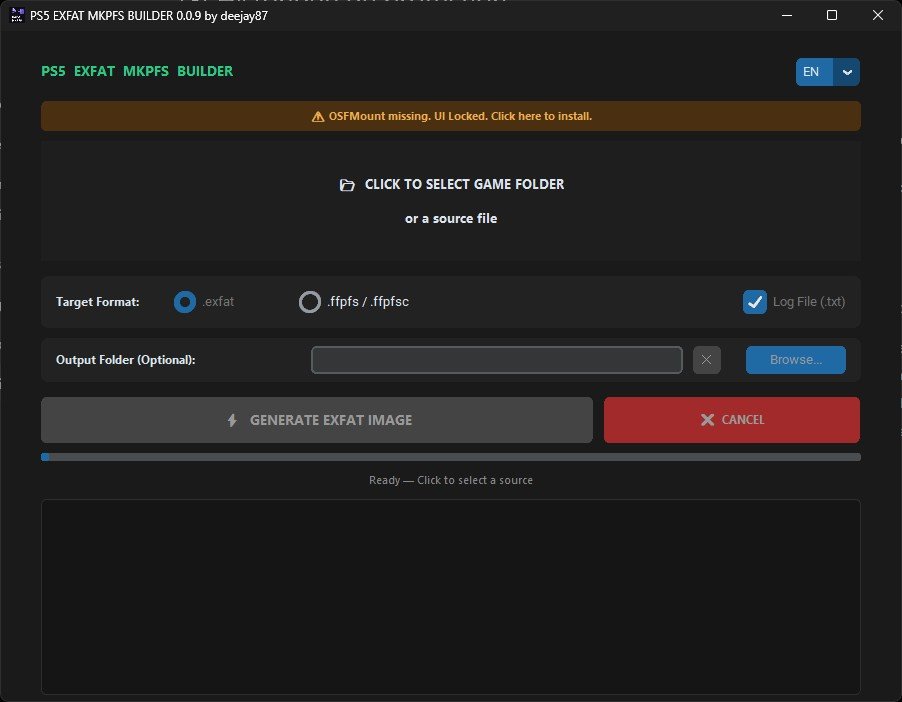Click the open folder icon for game folder selection
Viewport: 902px width, 702px height.
point(347,185)
